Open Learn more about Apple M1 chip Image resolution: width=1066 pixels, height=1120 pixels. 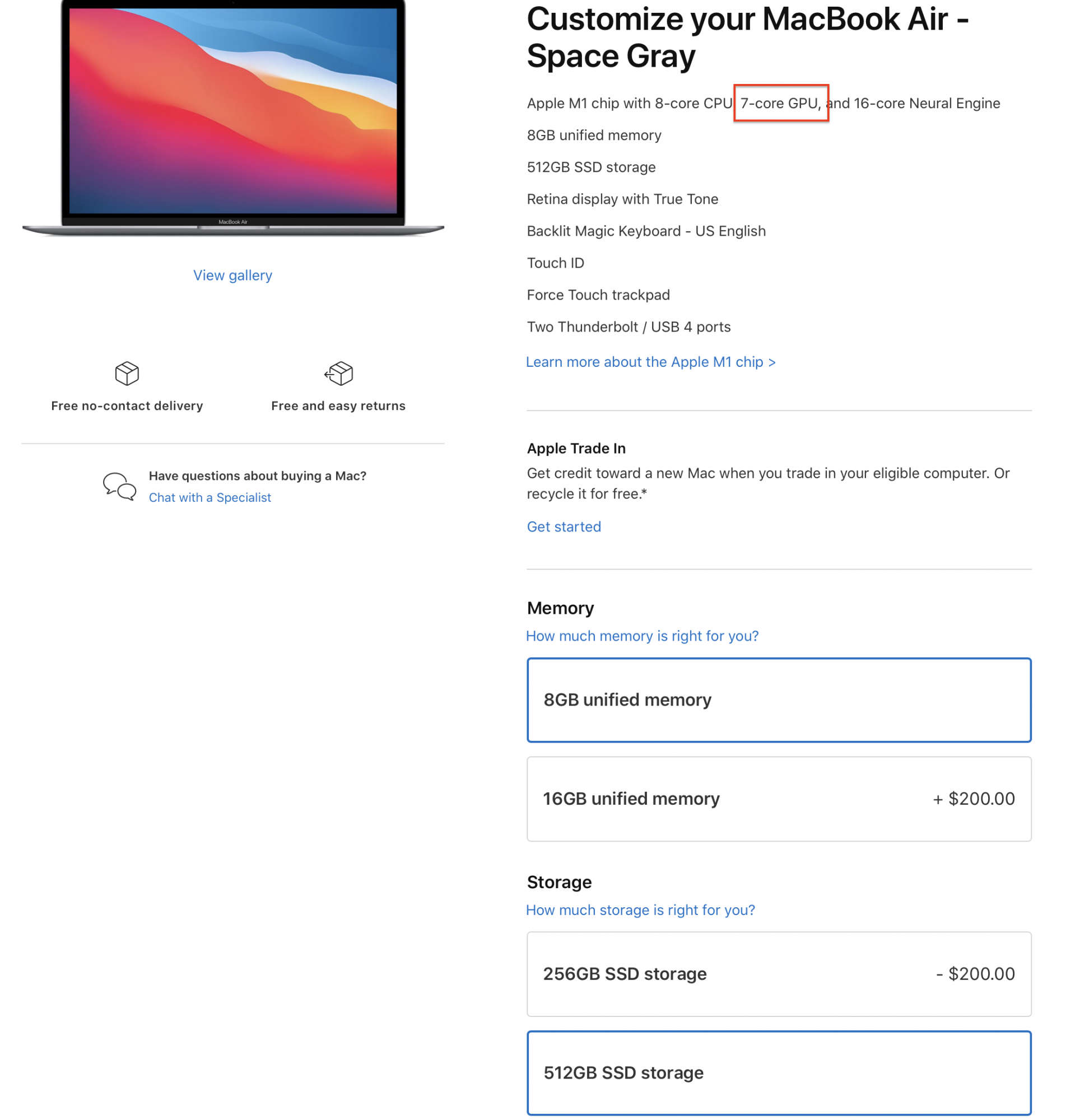pyautogui.click(x=650, y=362)
